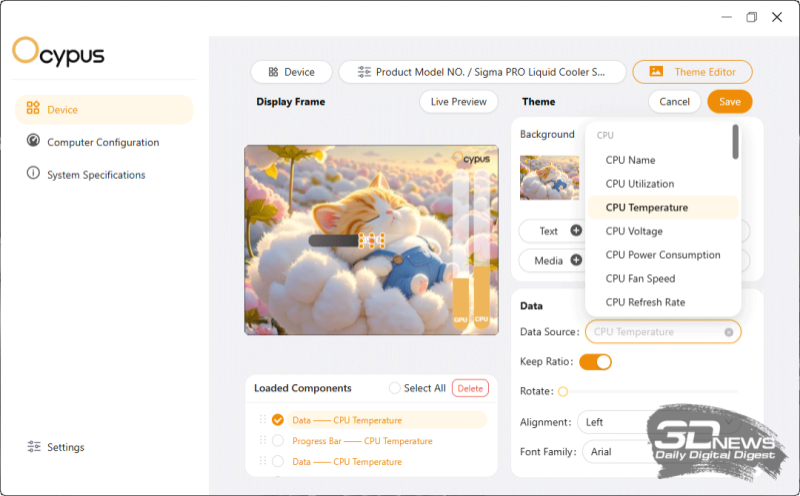Click the Ocypus logo
800x496 pixels.
58,52
